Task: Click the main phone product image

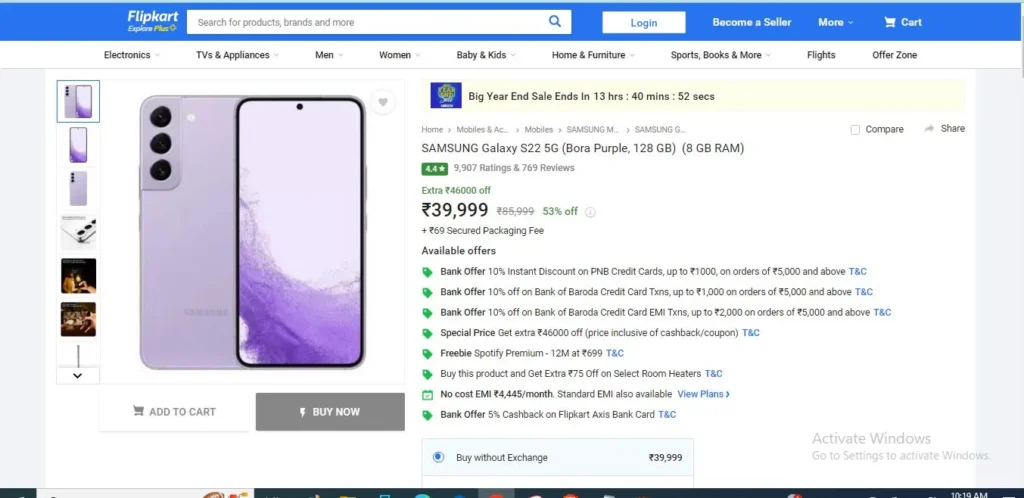Action: tap(252, 232)
